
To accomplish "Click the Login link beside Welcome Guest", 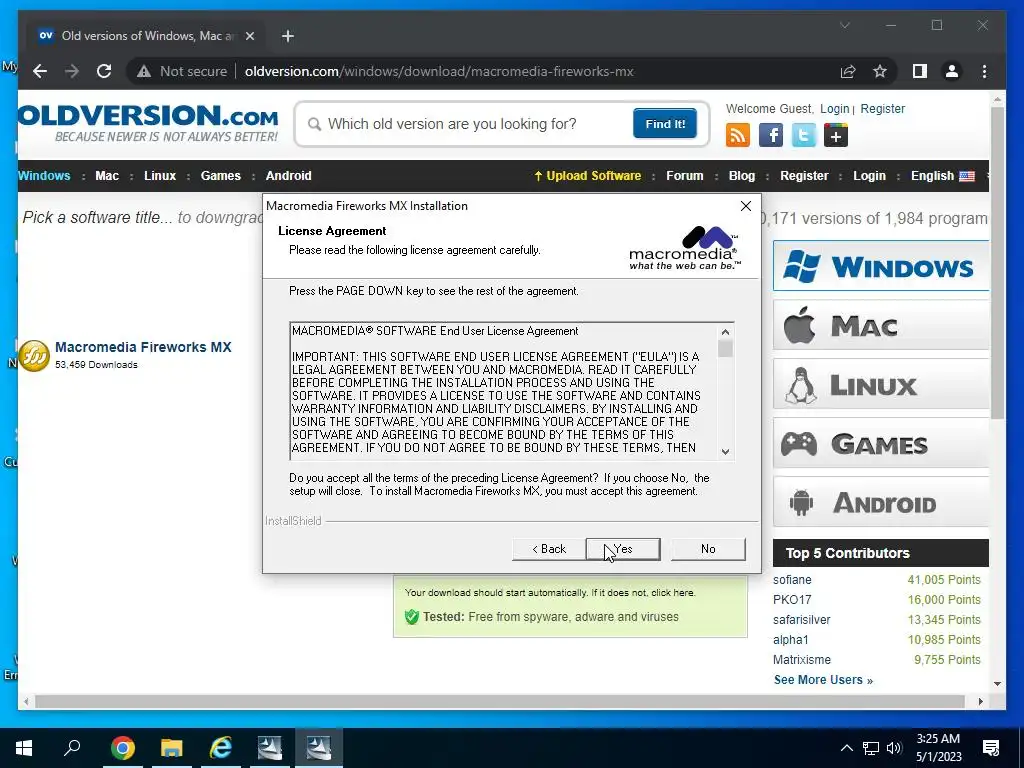I will point(835,108).
